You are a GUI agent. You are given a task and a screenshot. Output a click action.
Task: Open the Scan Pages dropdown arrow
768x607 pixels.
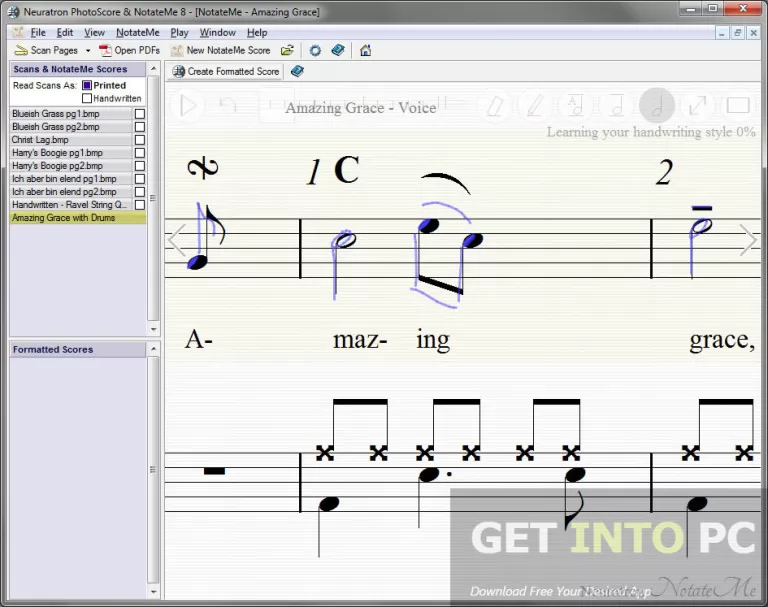(88, 50)
